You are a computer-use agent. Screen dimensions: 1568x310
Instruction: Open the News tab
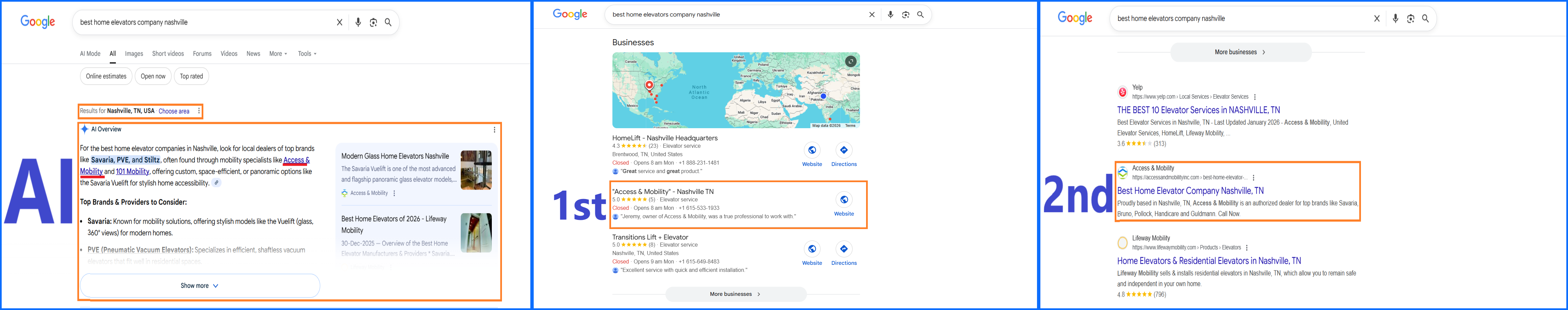point(253,54)
